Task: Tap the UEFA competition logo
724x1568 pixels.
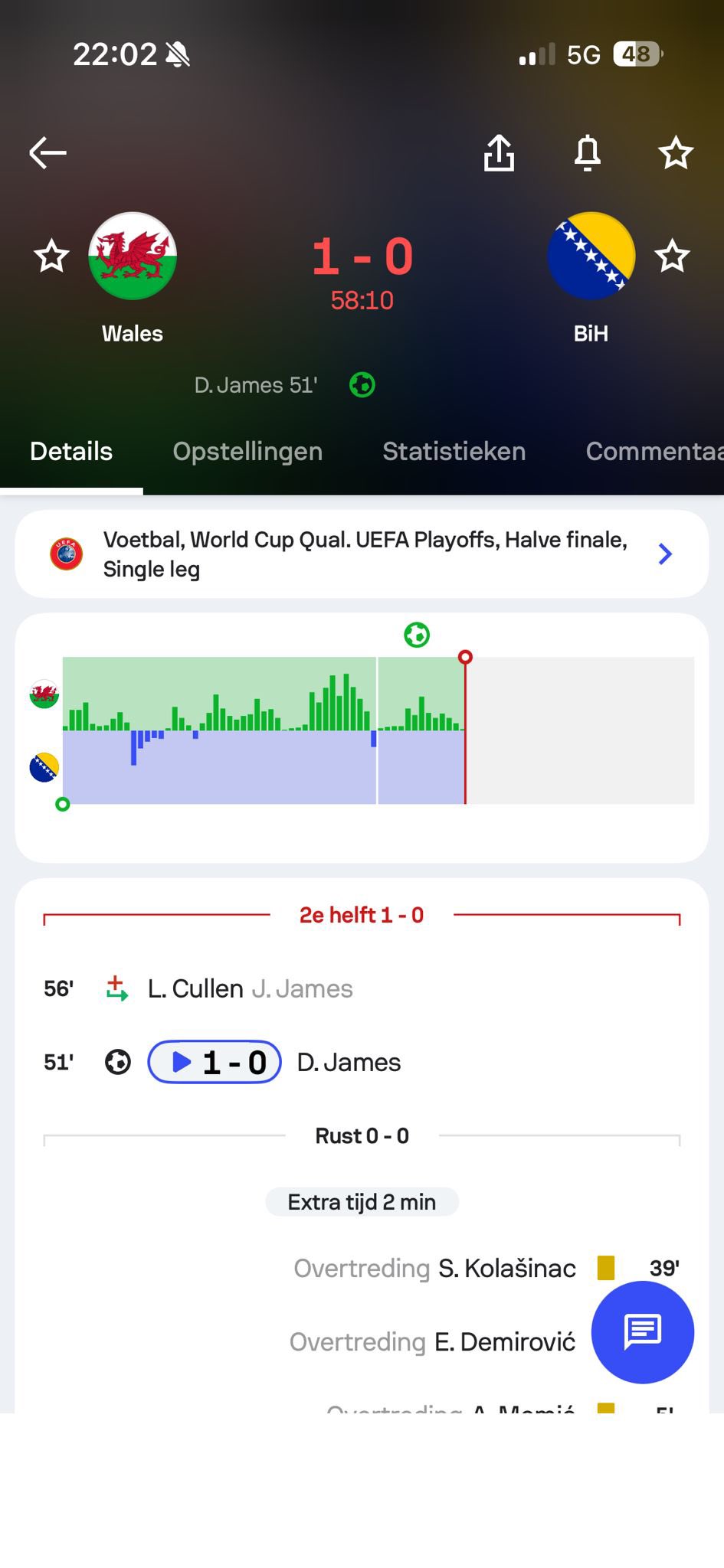Action: pyautogui.click(x=67, y=554)
